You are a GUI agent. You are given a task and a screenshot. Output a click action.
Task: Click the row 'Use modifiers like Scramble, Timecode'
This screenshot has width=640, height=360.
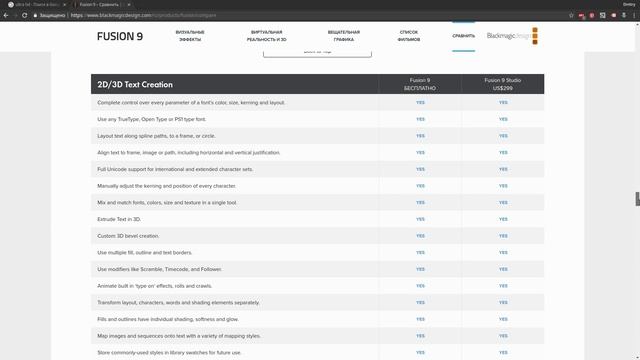(x=317, y=269)
